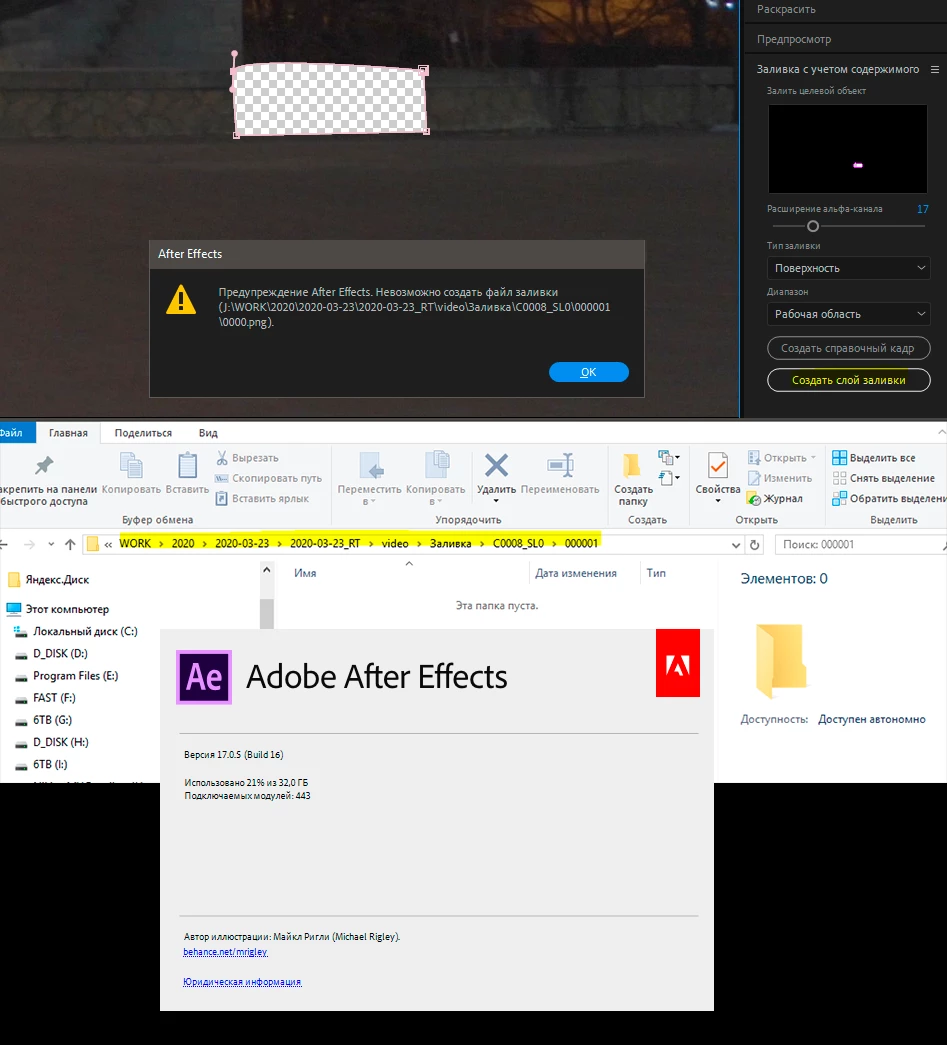Click the 'Вставить' paste icon
The width and height of the screenshot is (947, 1045).
187,465
